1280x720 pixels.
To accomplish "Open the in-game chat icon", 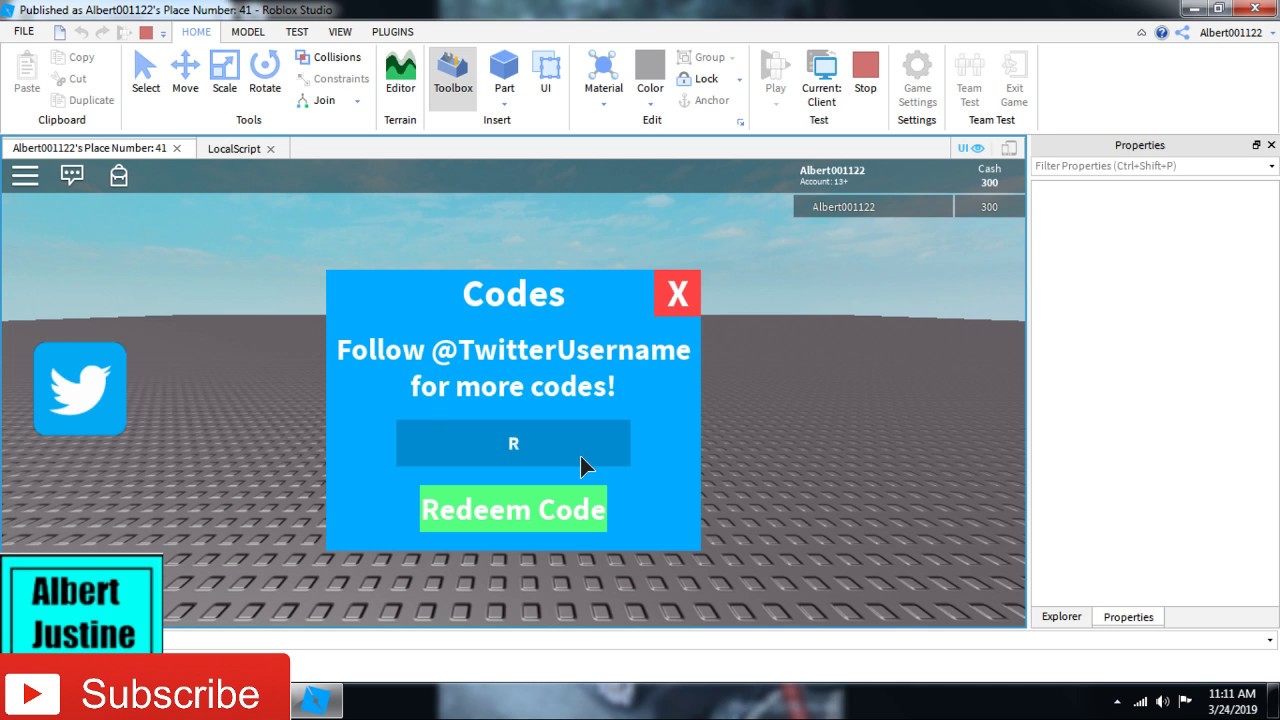I will (x=72, y=176).
